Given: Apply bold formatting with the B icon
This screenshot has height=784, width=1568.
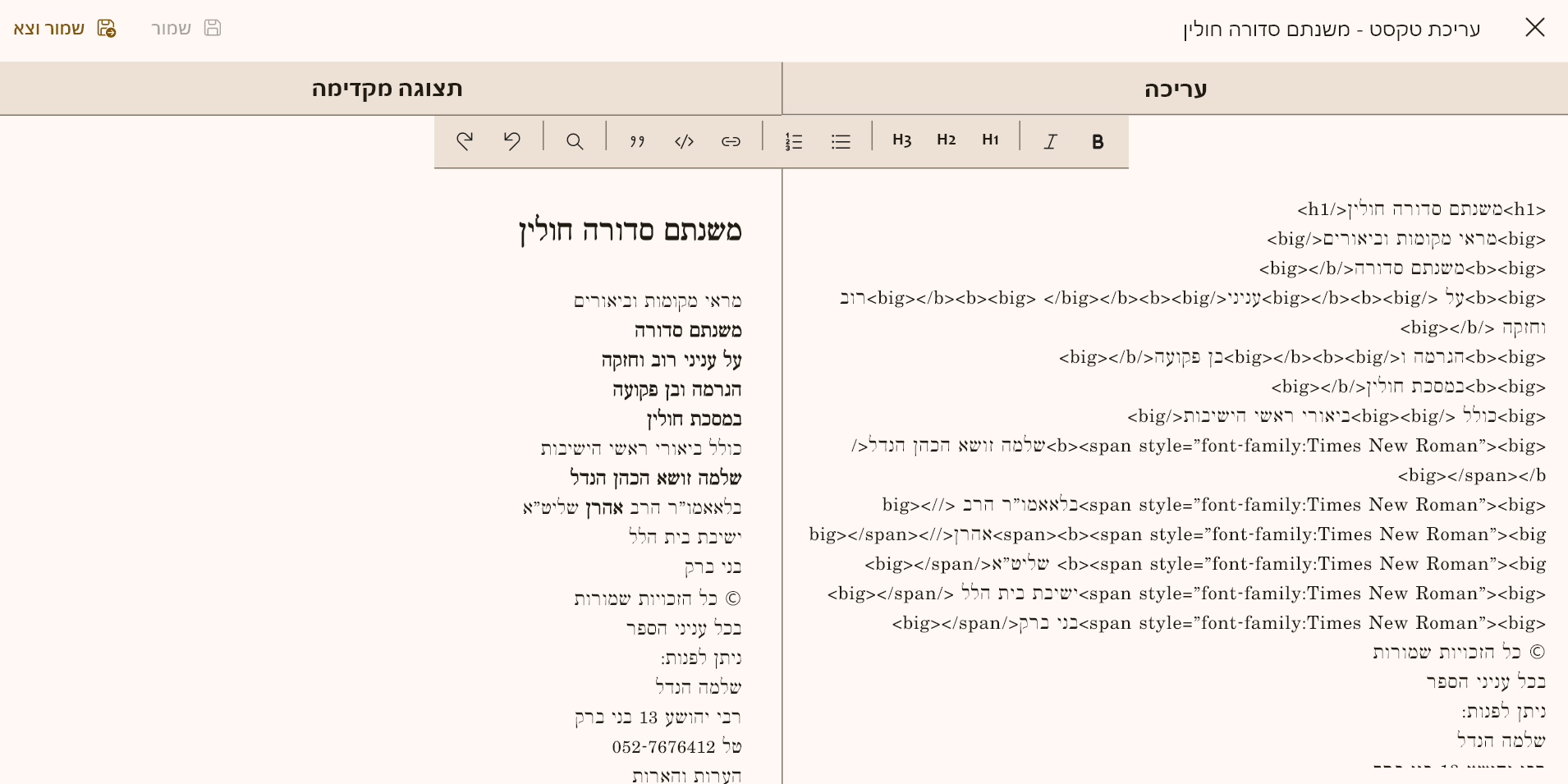Looking at the screenshot, I should (x=1097, y=141).
